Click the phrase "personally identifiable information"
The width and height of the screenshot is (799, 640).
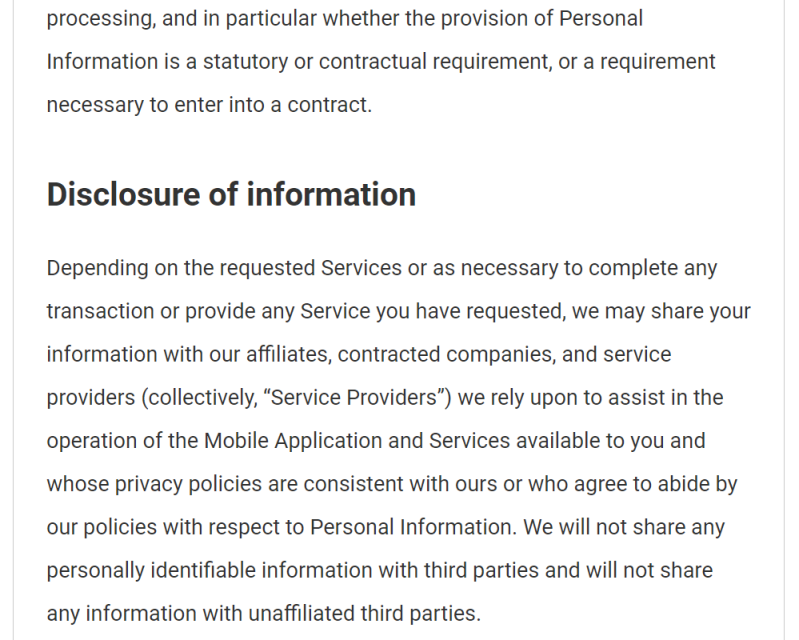tap(200, 570)
